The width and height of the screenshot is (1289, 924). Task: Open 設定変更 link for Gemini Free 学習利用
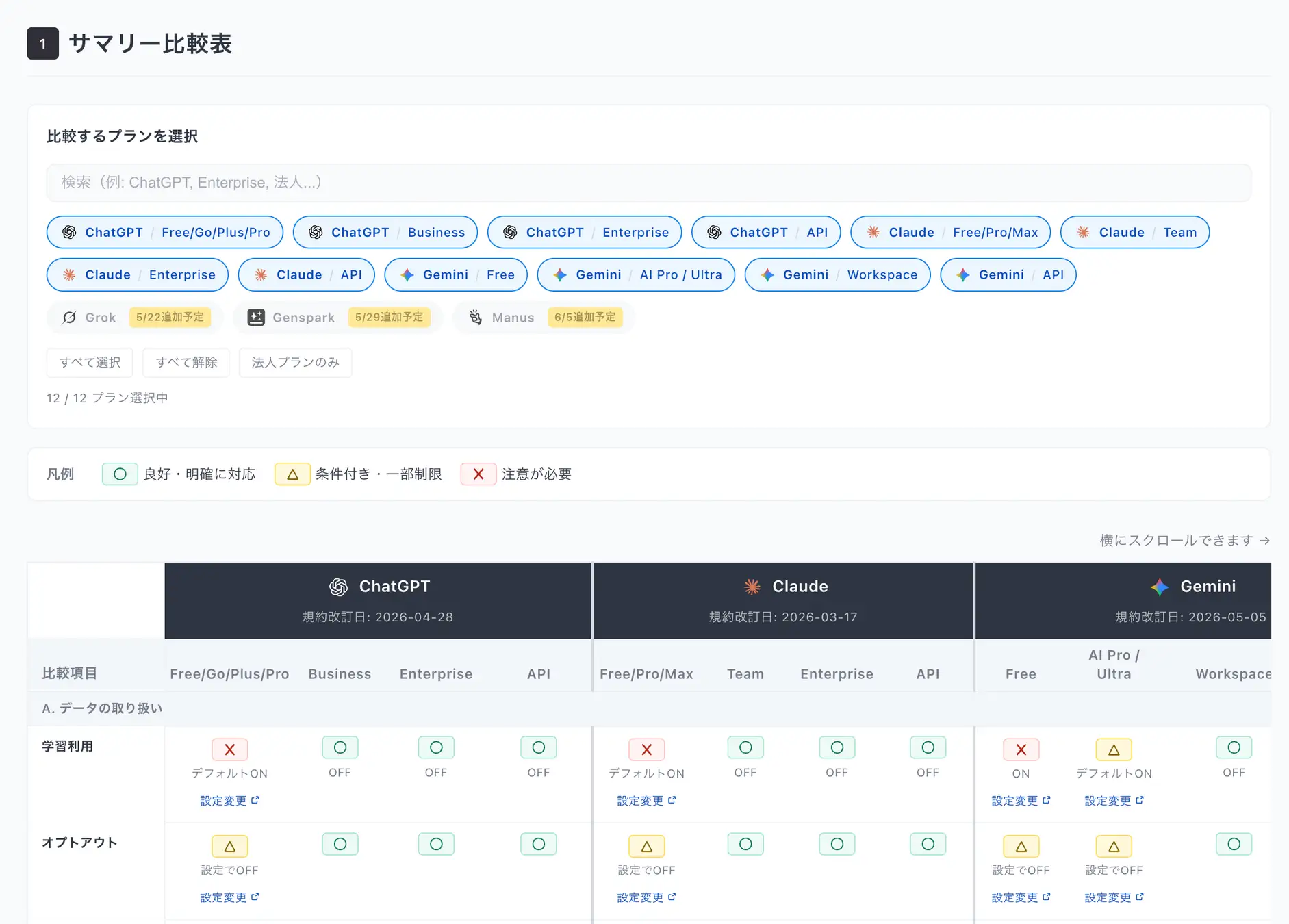1021,801
